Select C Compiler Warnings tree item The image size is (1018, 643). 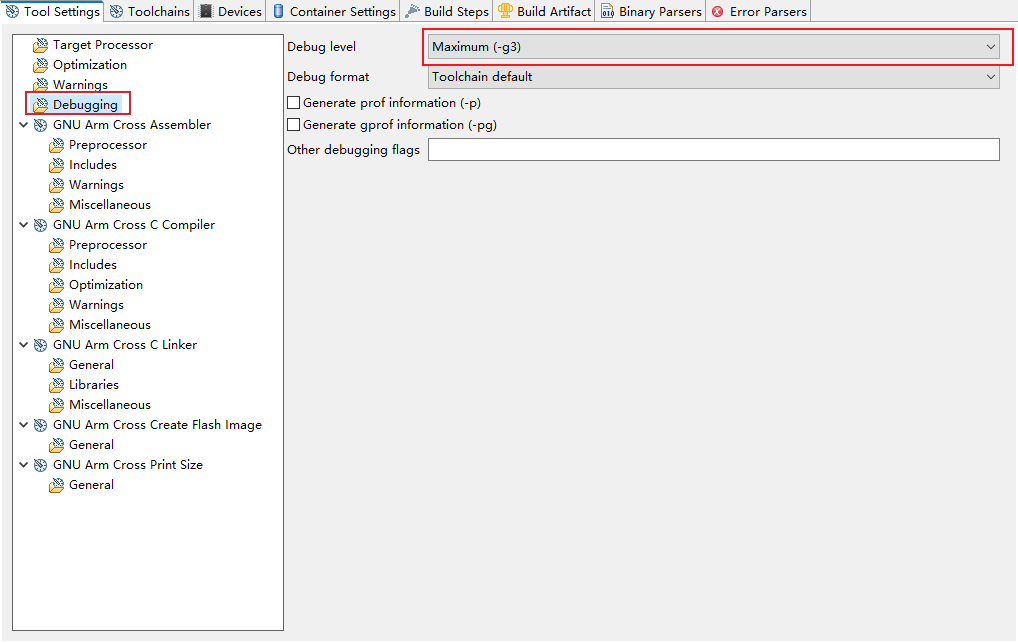[x=96, y=305]
